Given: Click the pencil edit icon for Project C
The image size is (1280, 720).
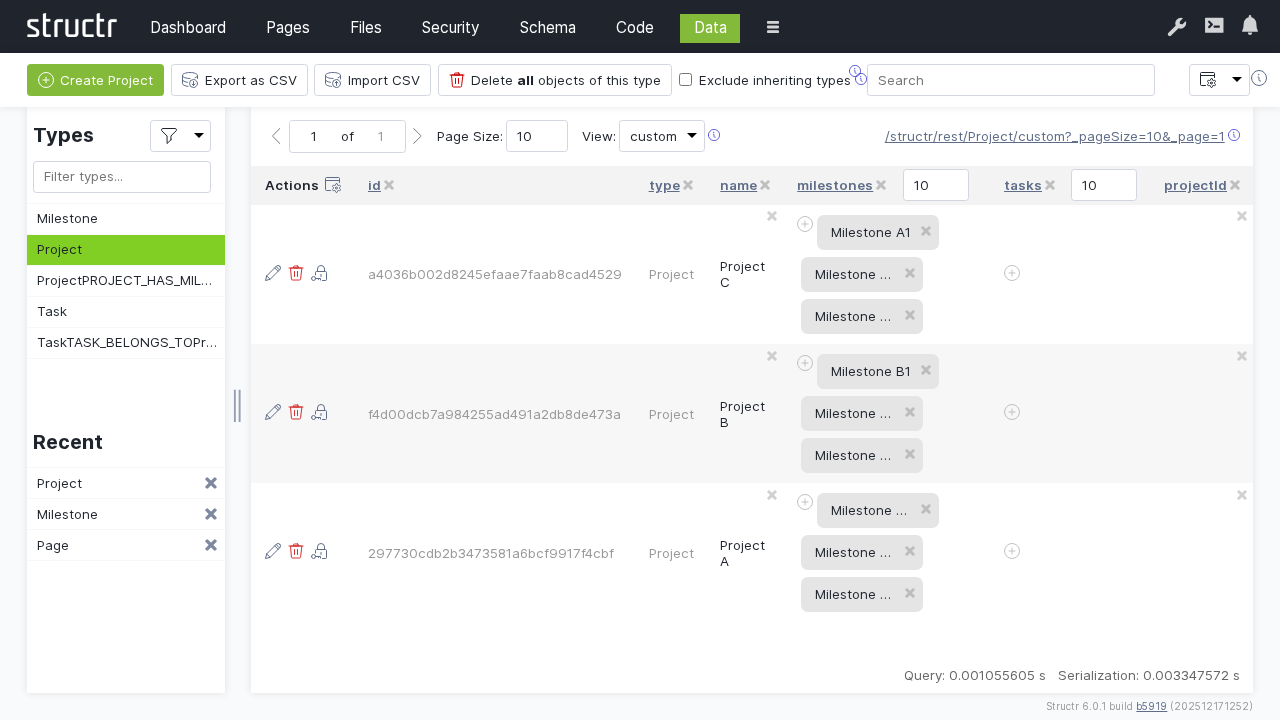Looking at the screenshot, I should click(x=273, y=273).
